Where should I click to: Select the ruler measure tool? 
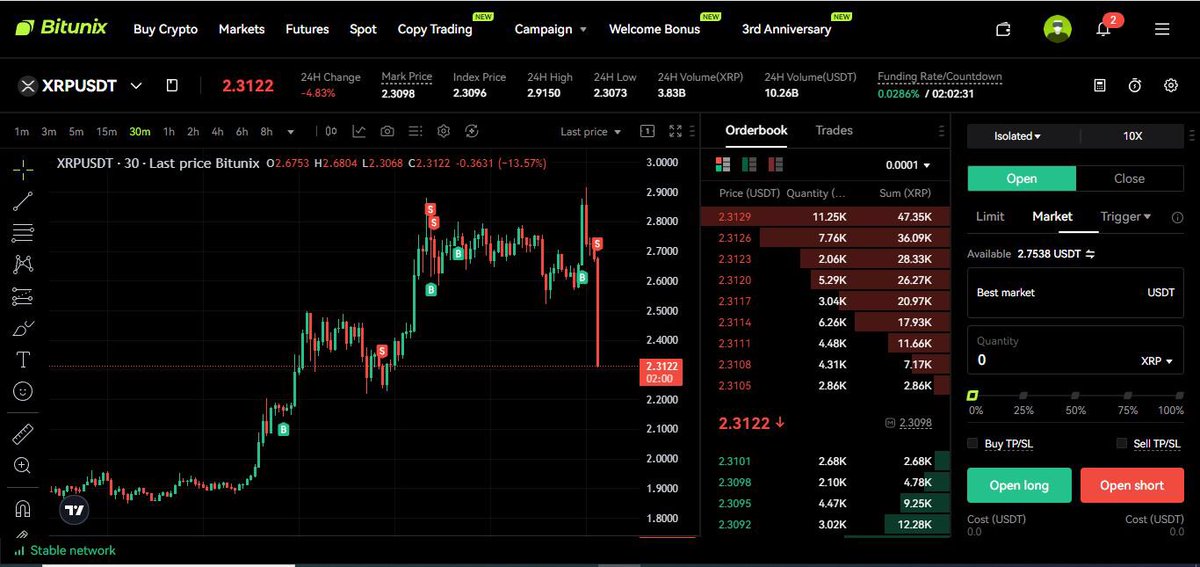pos(22,434)
